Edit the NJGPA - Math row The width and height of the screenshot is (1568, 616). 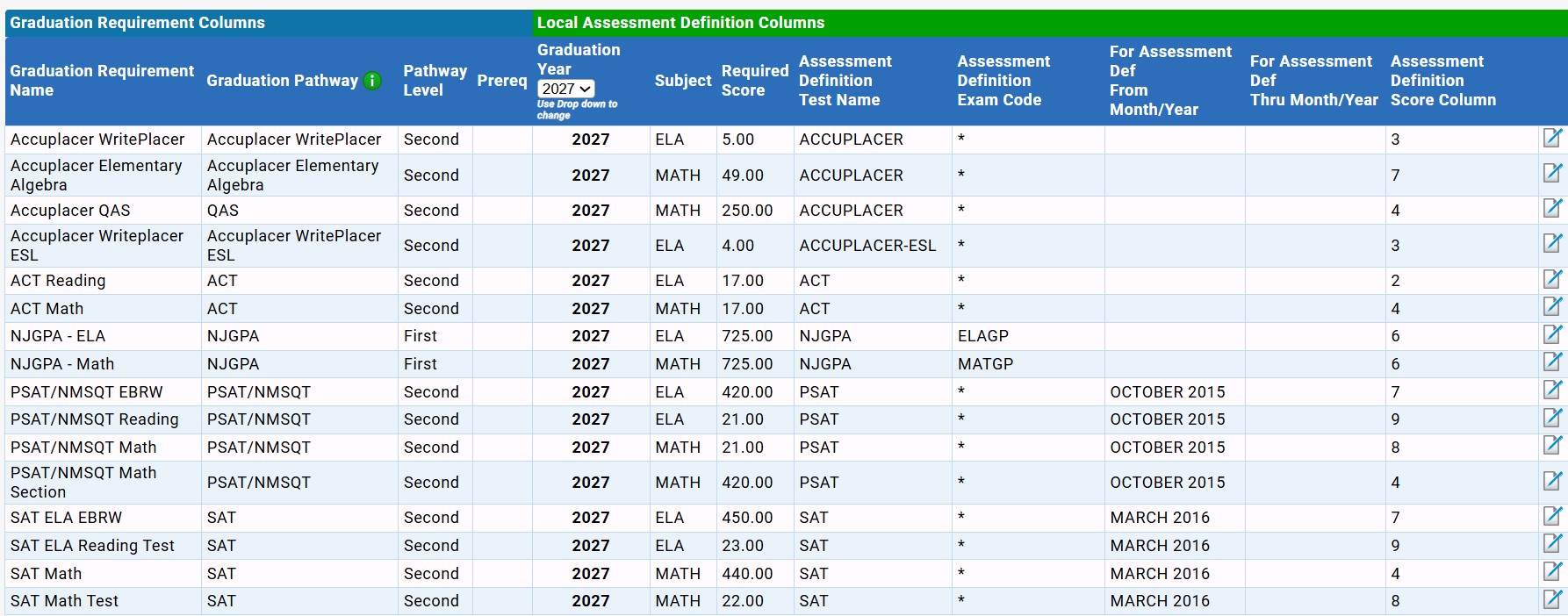(1552, 362)
